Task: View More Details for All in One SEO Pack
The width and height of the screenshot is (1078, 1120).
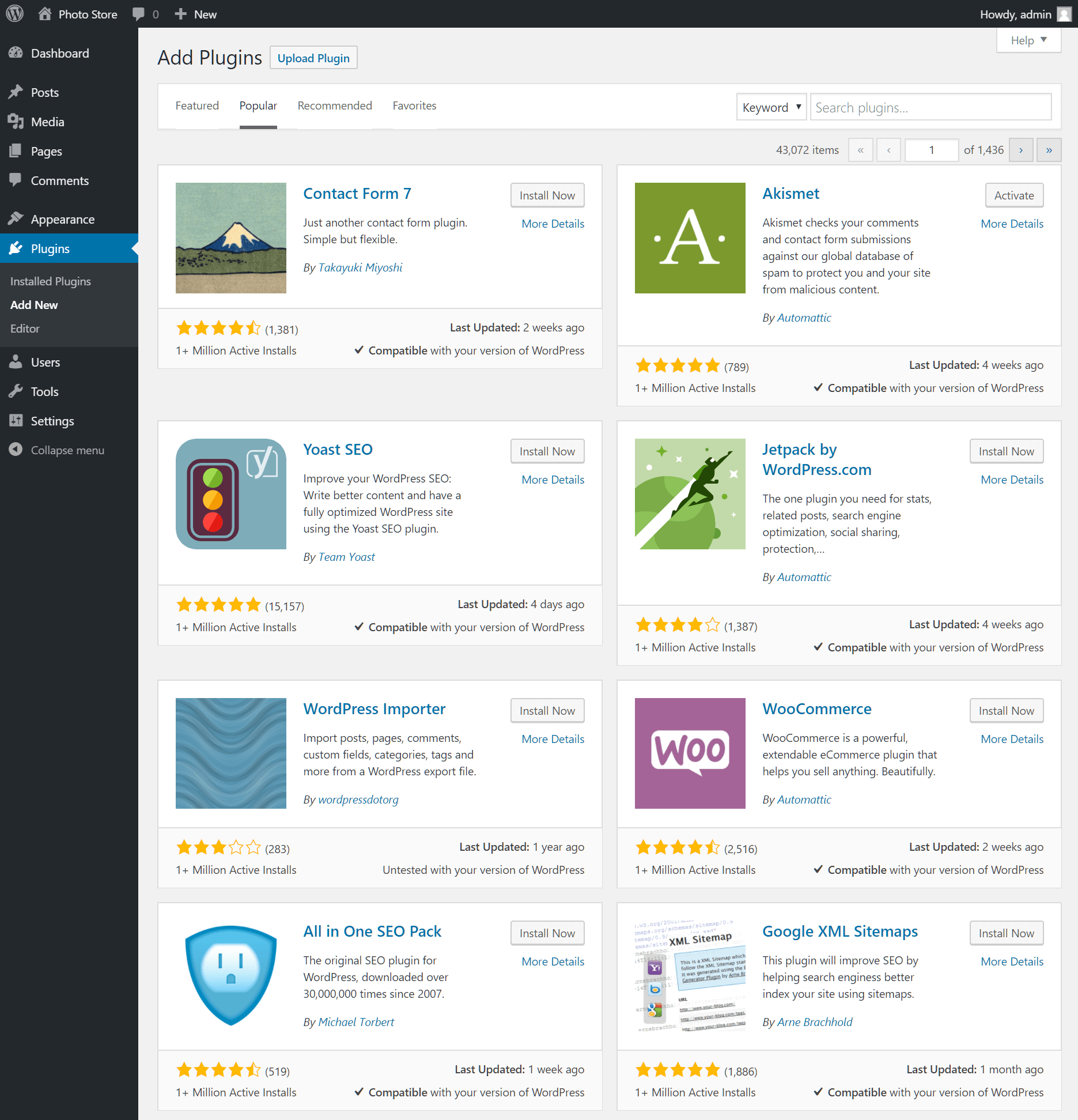Action: [x=553, y=961]
